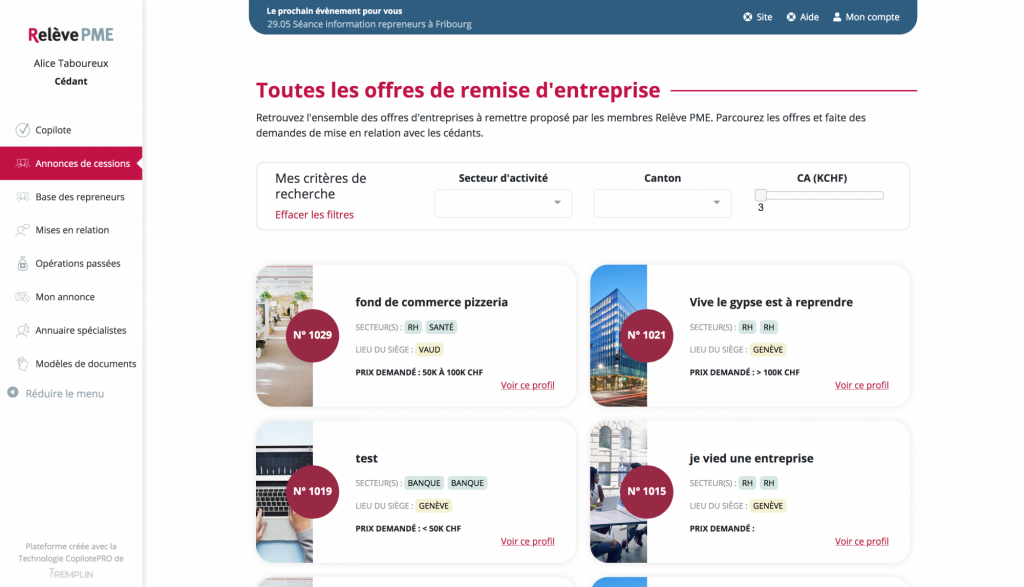1024x587 pixels.
Task: Click the Réduire le menu arrow icon
Action: pyautogui.click(x=12, y=392)
